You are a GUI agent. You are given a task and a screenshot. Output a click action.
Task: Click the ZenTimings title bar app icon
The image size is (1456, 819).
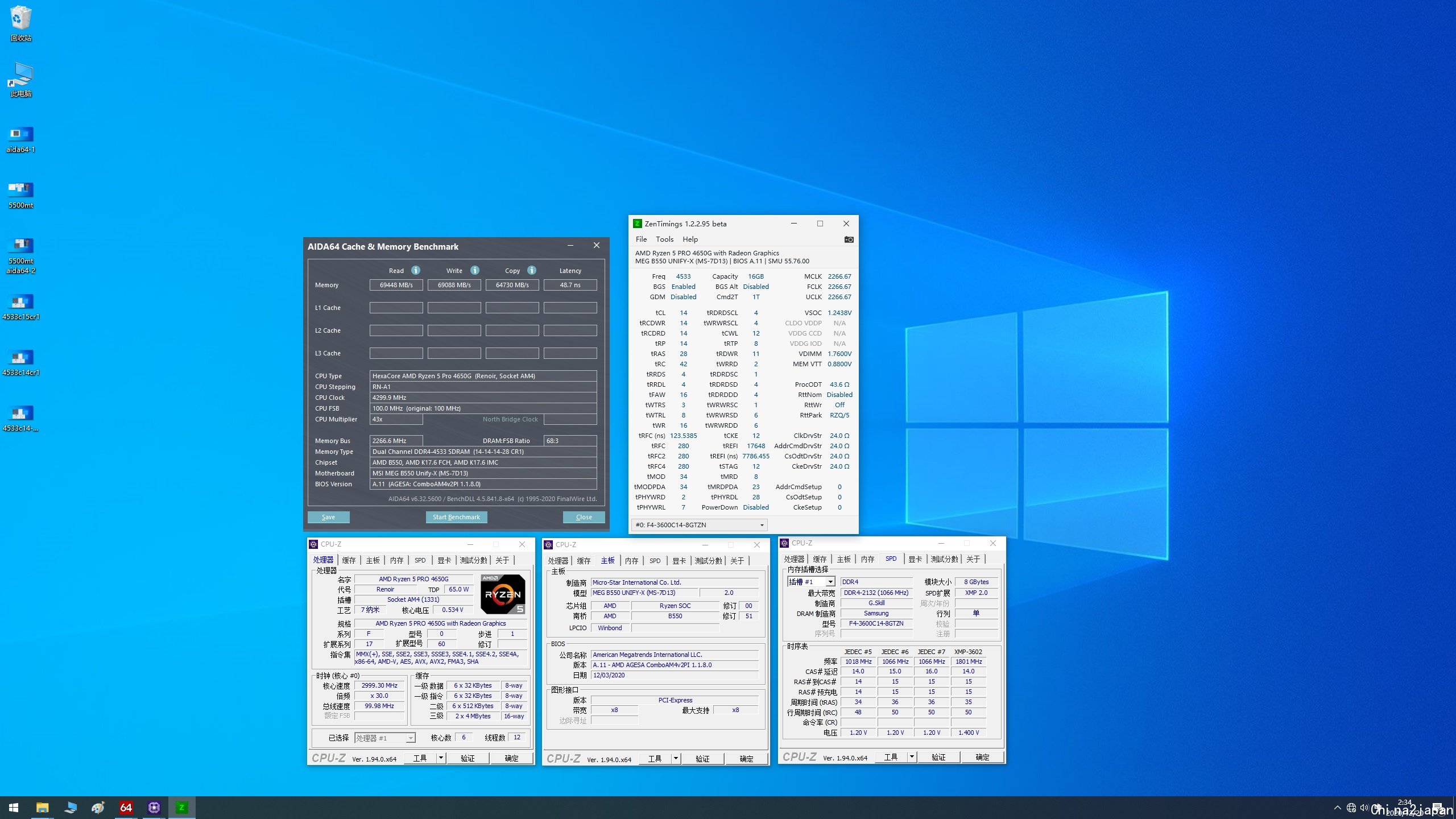(x=638, y=224)
